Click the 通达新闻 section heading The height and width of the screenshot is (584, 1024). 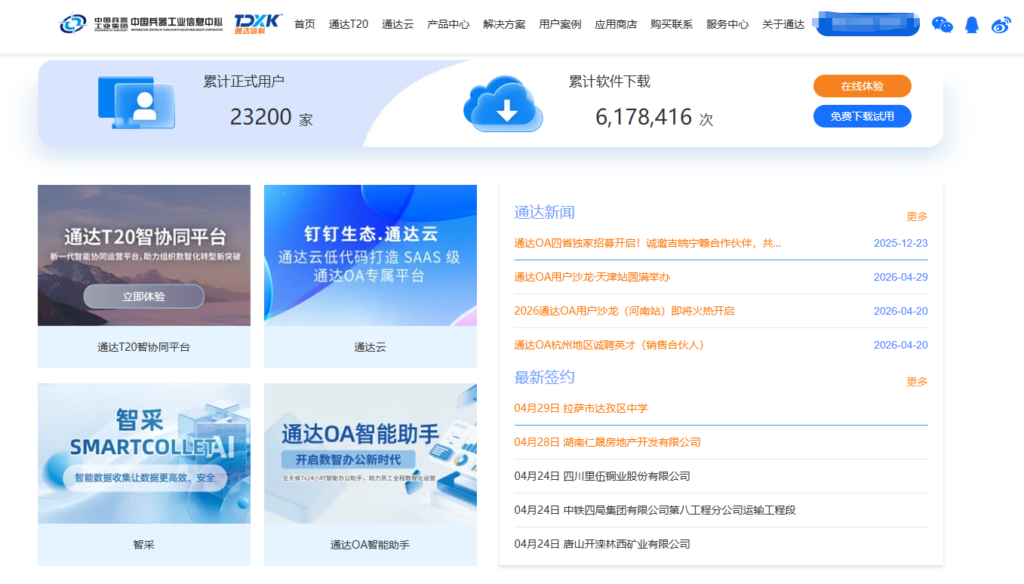(544, 212)
